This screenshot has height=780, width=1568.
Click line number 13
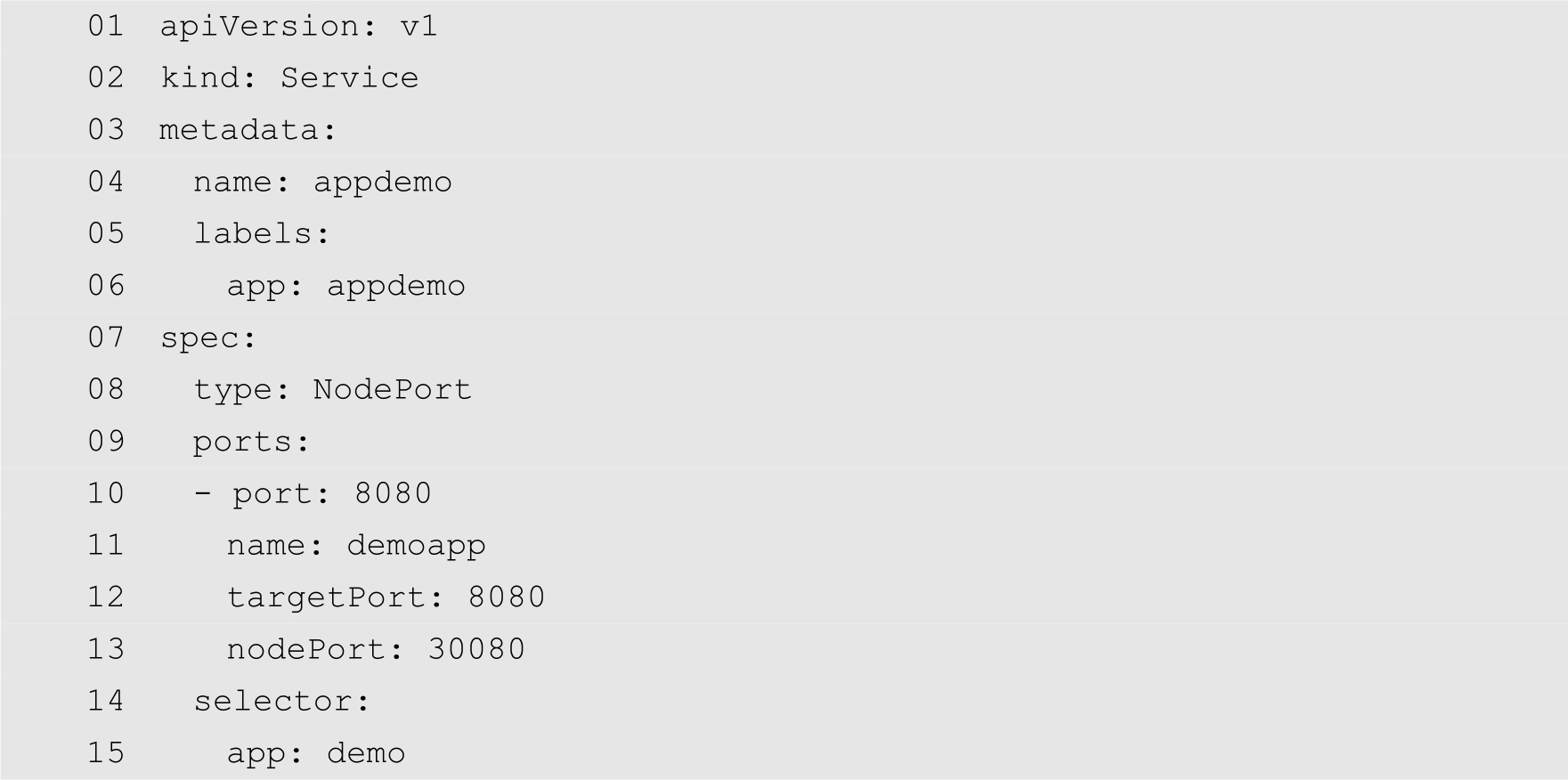coord(106,649)
